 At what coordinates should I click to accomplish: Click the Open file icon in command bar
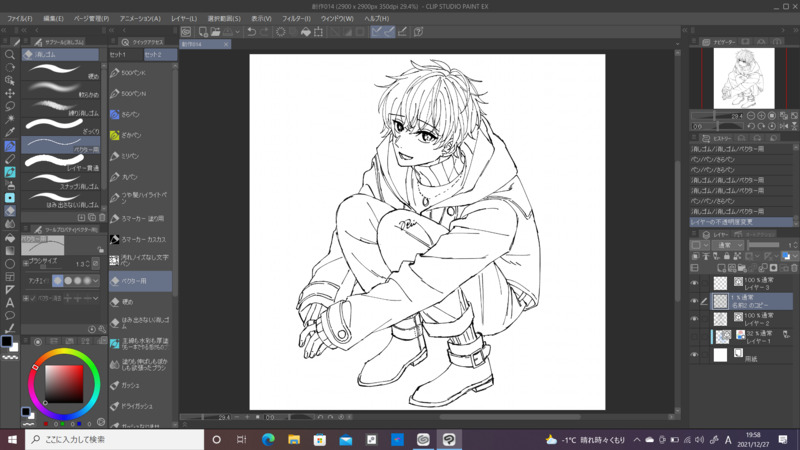click(x=216, y=32)
